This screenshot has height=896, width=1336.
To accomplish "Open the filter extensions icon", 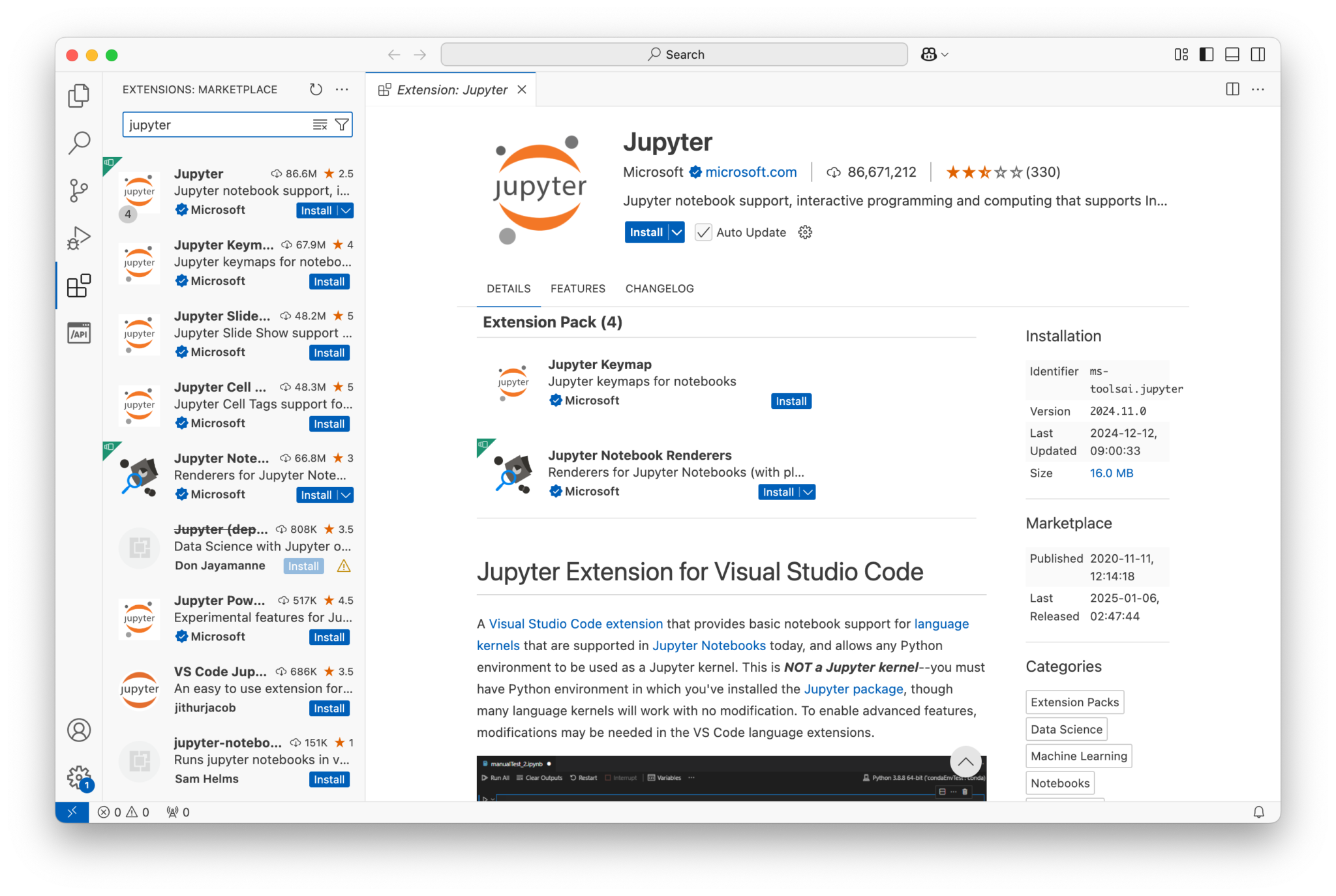I will [x=342, y=124].
